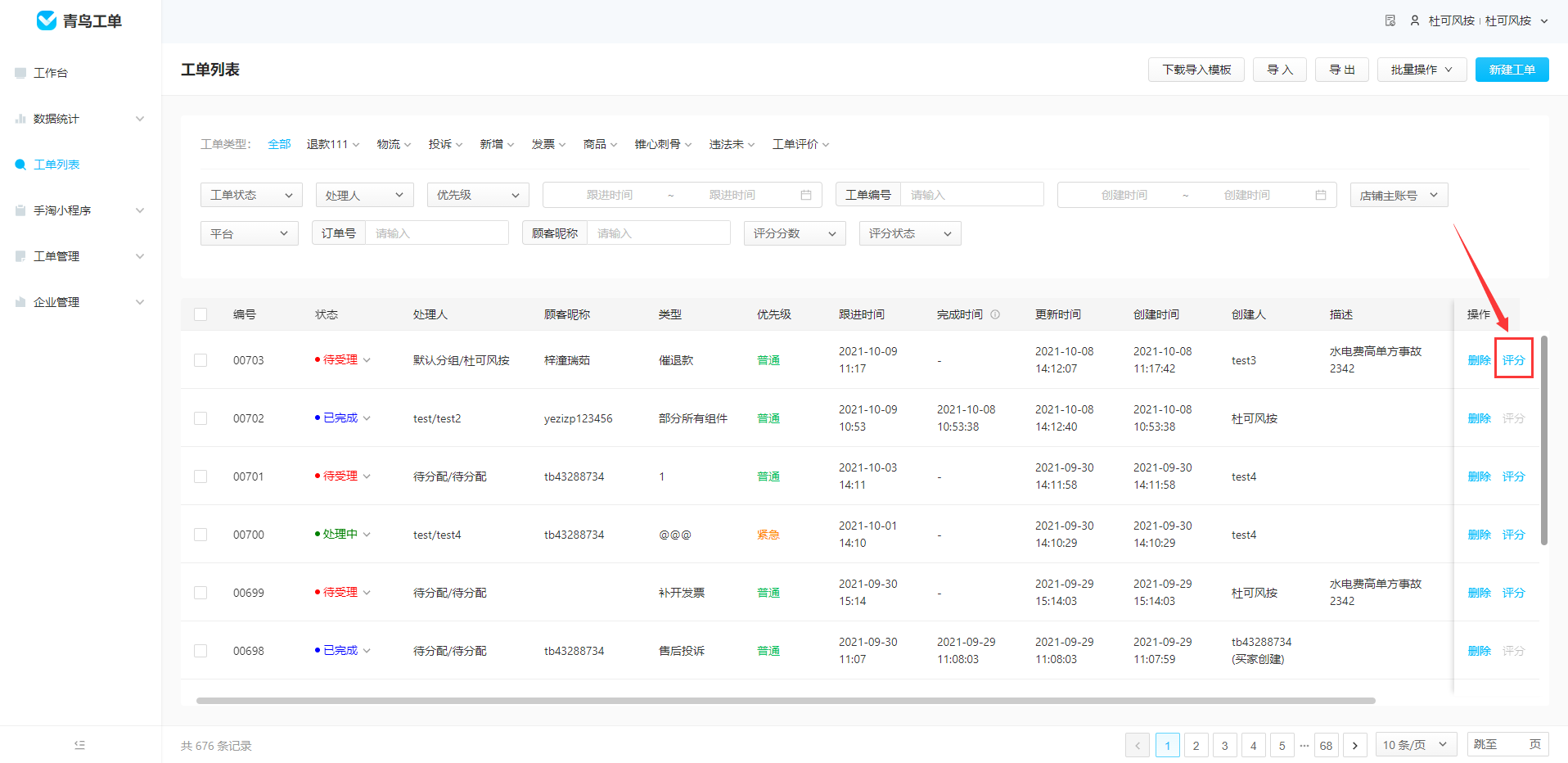The width and height of the screenshot is (1568, 763).
Task: Go to previous page arrow
Action: click(x=1138, y=745)
